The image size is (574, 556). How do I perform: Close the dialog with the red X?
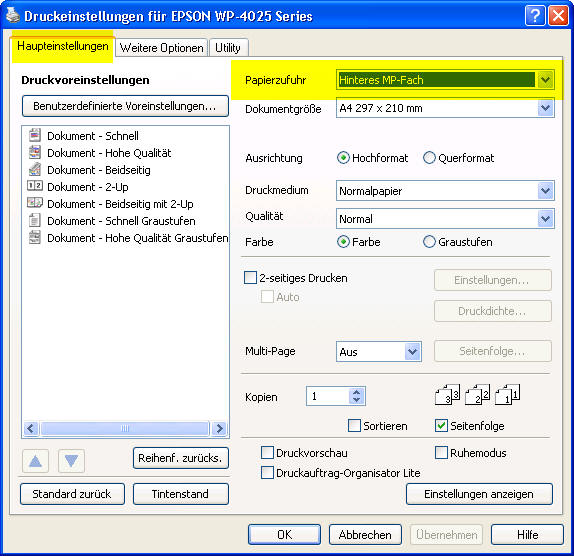(558, 16)
